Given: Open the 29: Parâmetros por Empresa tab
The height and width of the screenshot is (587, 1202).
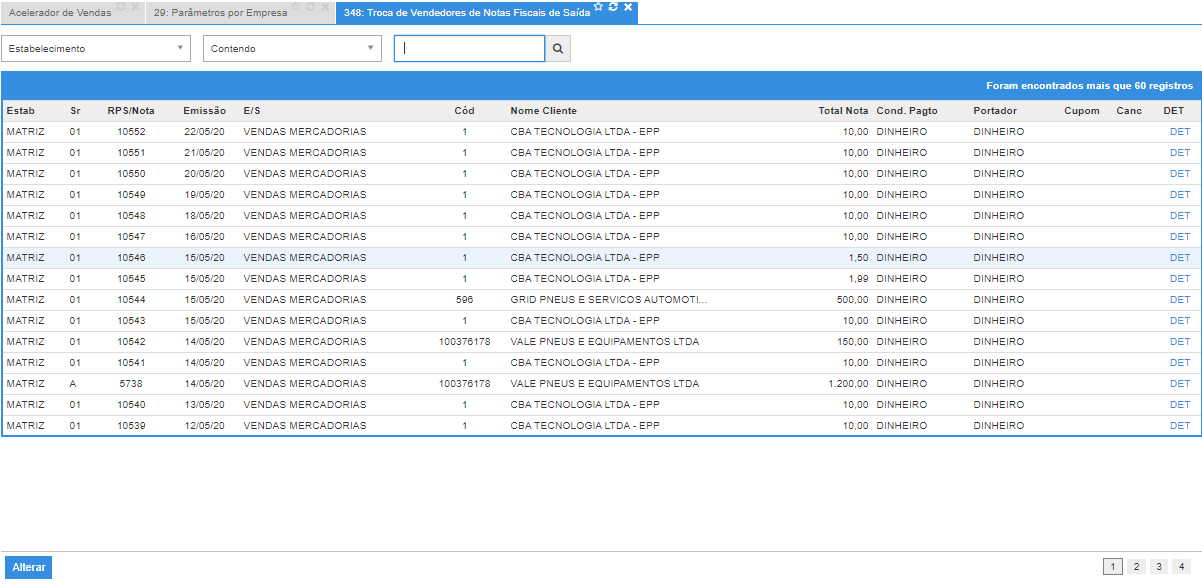Looking at the screenshot, I should coord(220,13).
